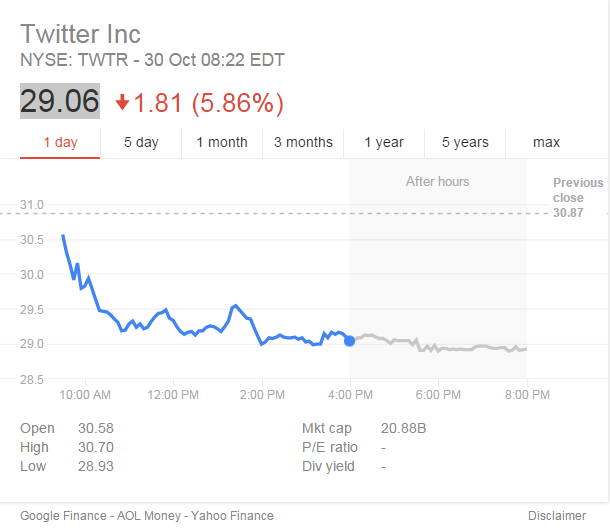Click the After hours label

(437, 181)
